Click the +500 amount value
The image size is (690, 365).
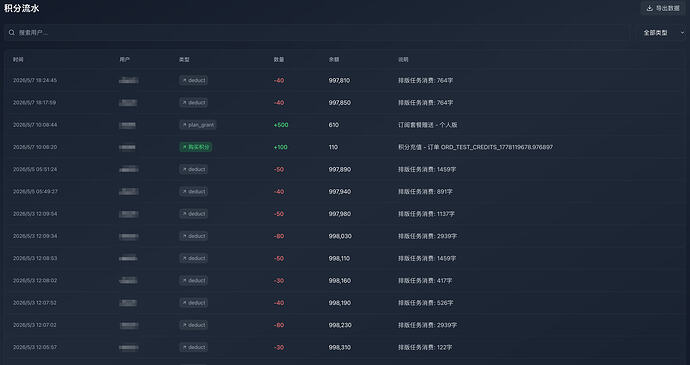click(x=281, y=125)
